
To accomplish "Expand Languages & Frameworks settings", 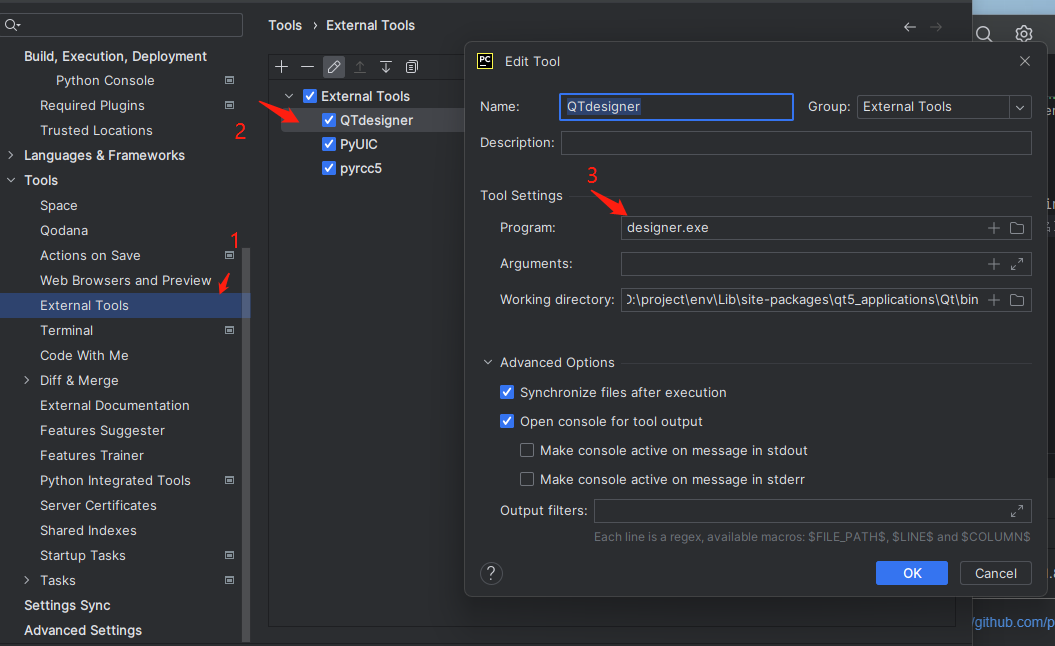I will tap(11, 155).
